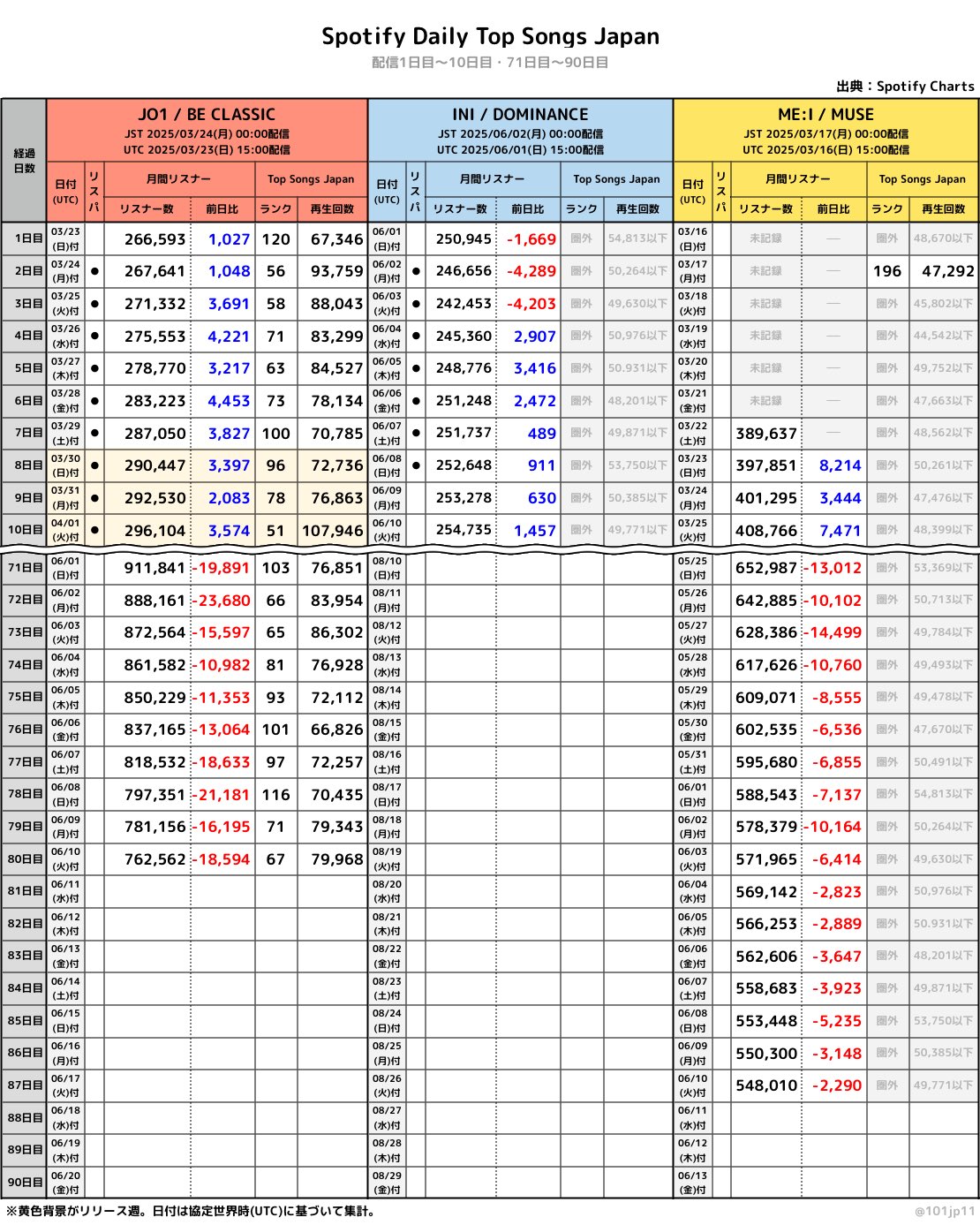Click JO1 rank value 116
The image size is (980, 1225).
pos(275,795)
